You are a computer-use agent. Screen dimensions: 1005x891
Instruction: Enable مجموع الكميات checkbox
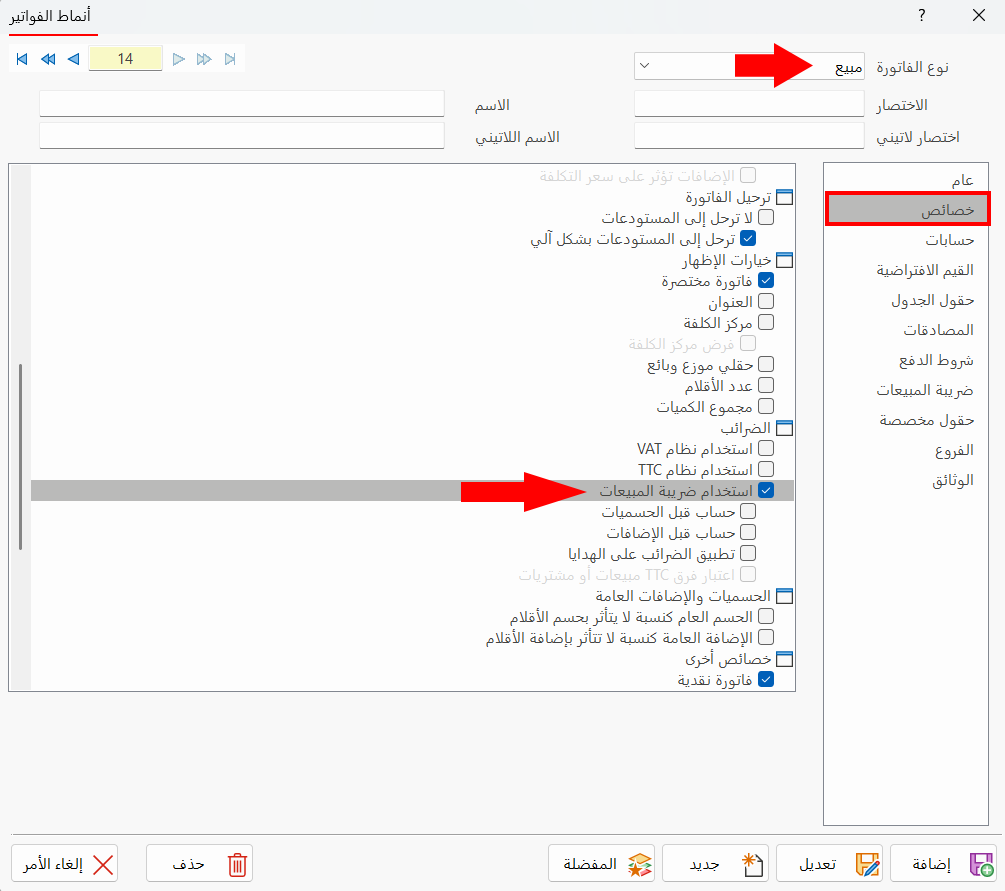tap(766, 406)
